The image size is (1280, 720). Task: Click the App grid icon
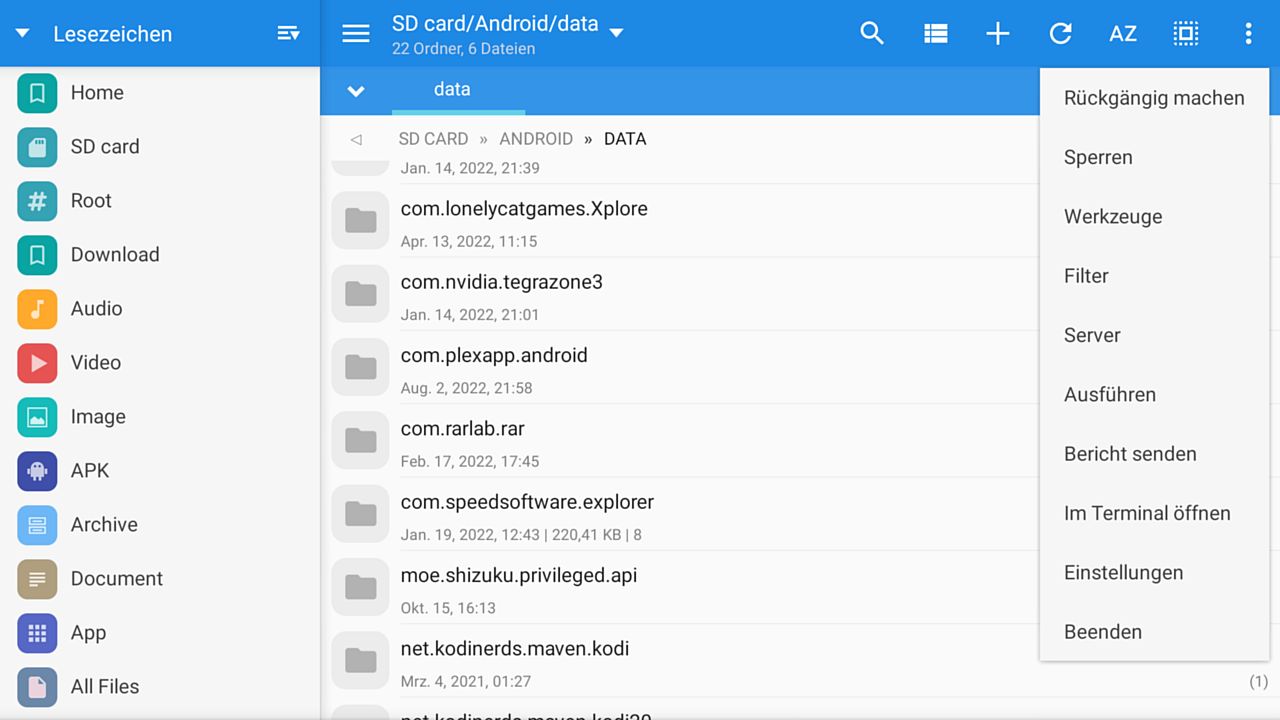[37, 633]
